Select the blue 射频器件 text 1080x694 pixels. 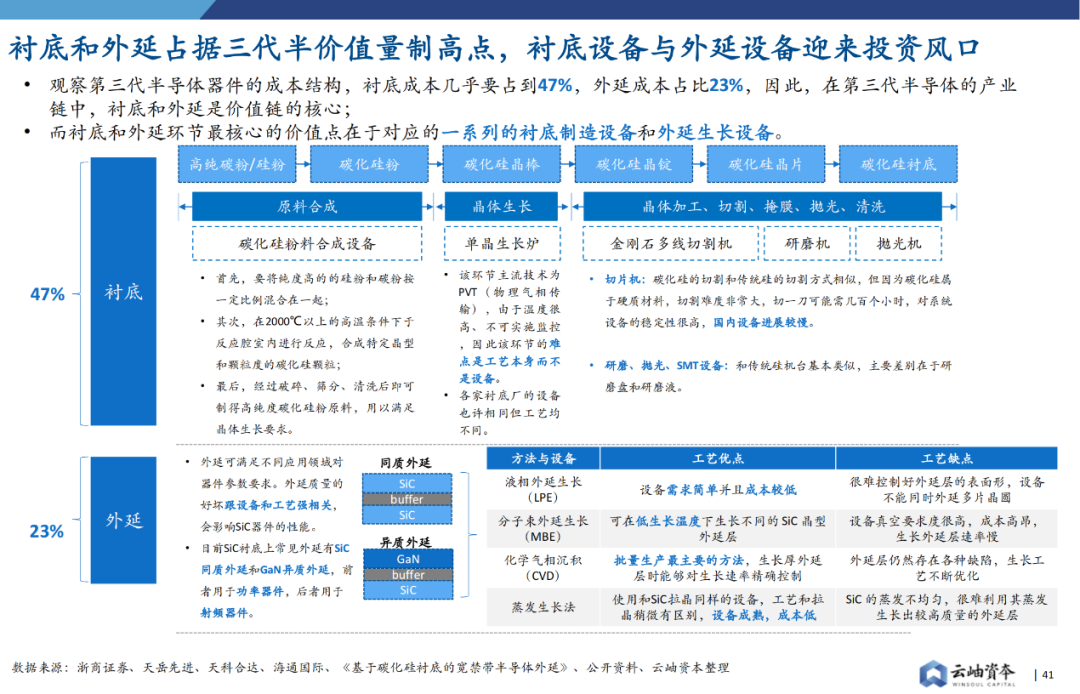224,613
